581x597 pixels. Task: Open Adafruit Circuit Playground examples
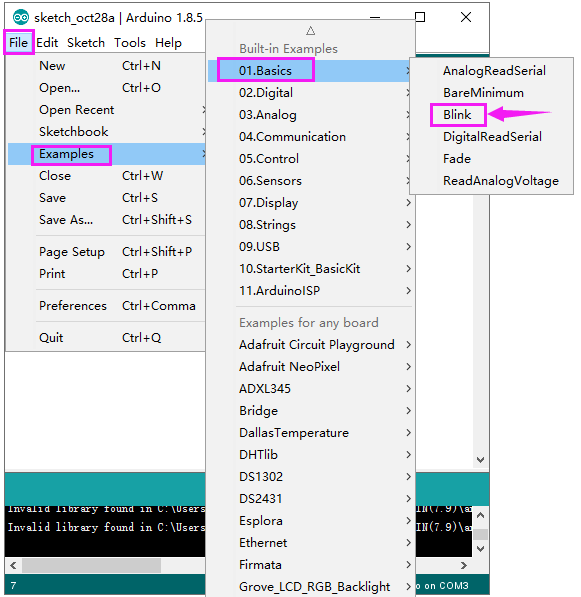click(310, 345)
